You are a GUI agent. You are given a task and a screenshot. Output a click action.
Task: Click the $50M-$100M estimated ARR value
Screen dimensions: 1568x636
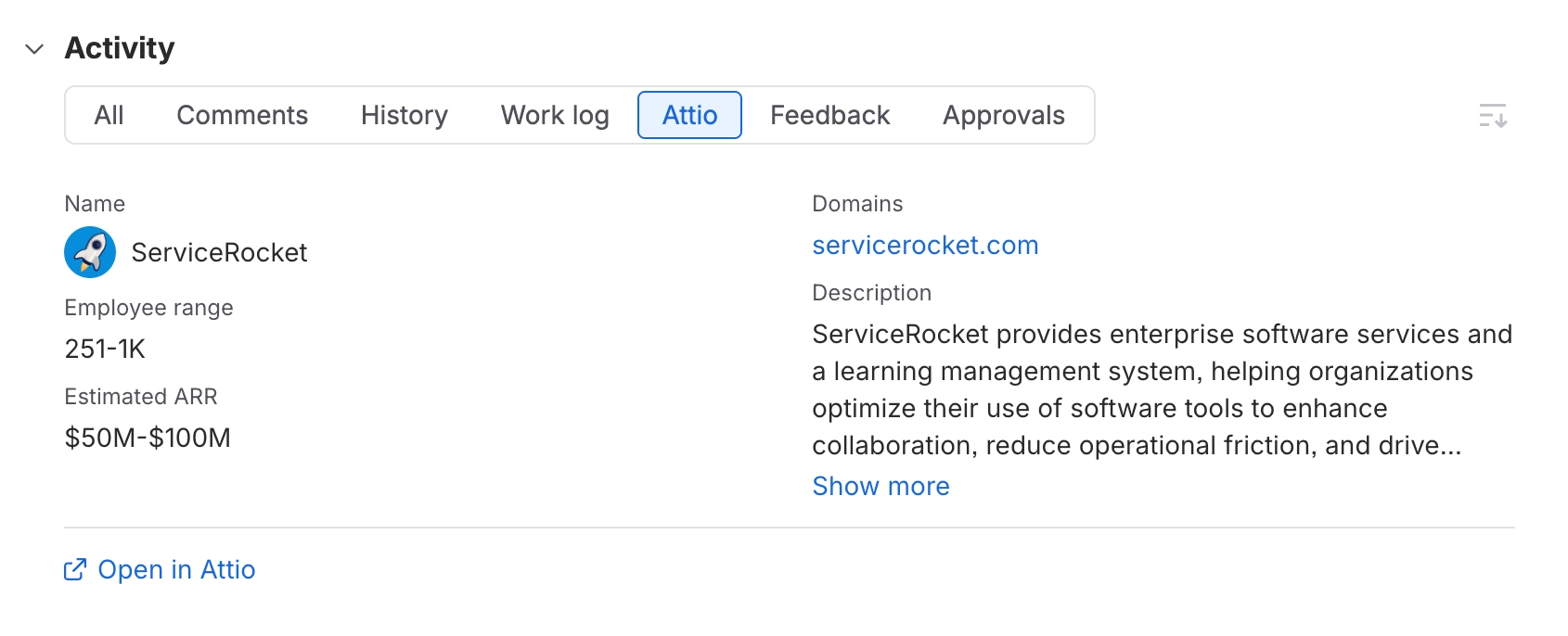coord(148,438)
